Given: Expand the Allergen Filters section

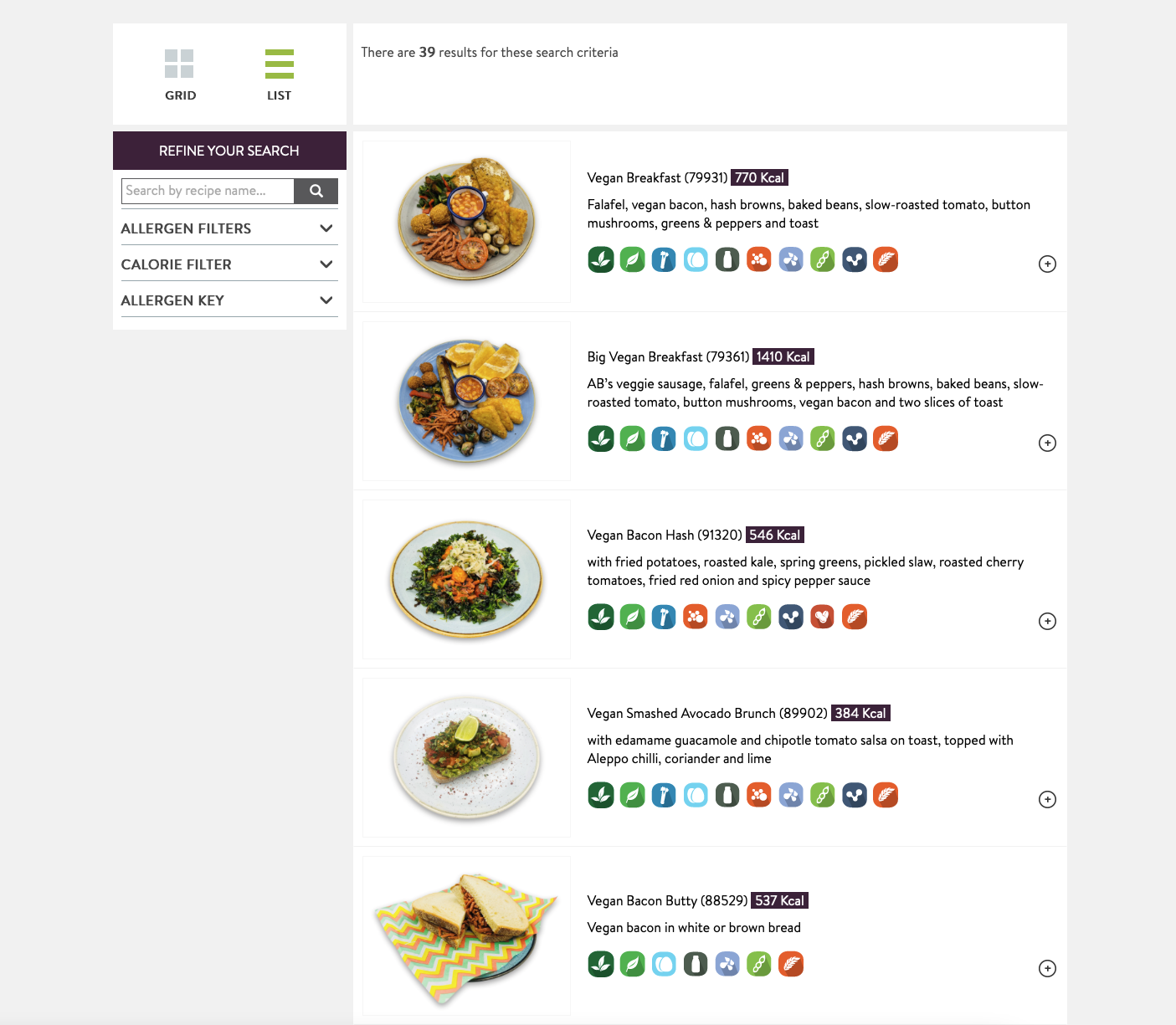Looking at the screenshot, I should point(229,228).
